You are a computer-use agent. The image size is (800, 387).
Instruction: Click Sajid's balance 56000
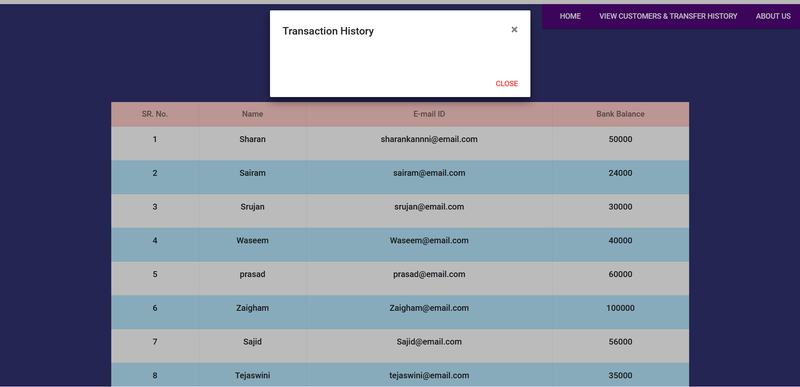coord(620,342)
